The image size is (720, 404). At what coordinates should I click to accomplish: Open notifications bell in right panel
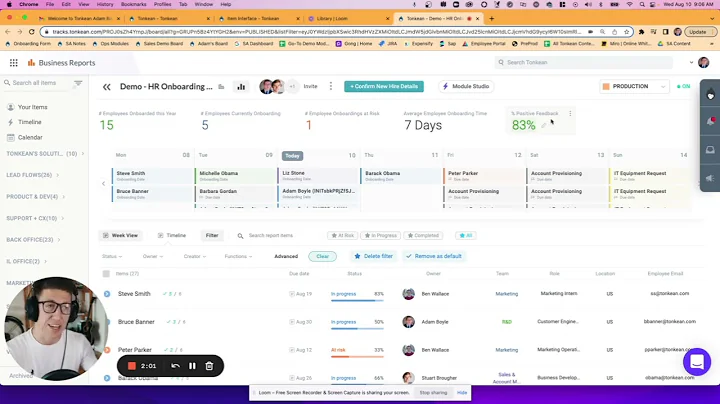pos(710,122)
